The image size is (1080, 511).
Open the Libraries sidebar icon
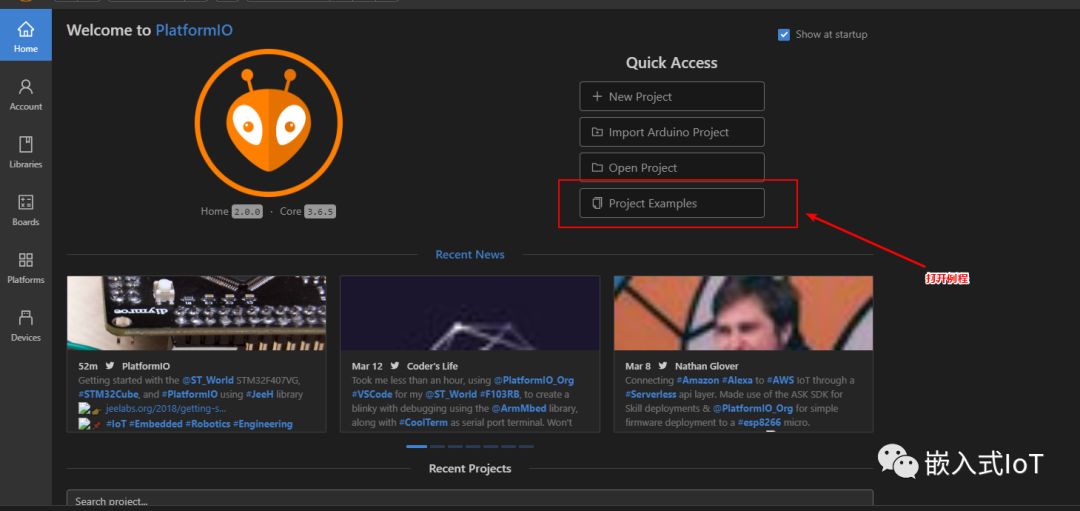tap(26, 151)
